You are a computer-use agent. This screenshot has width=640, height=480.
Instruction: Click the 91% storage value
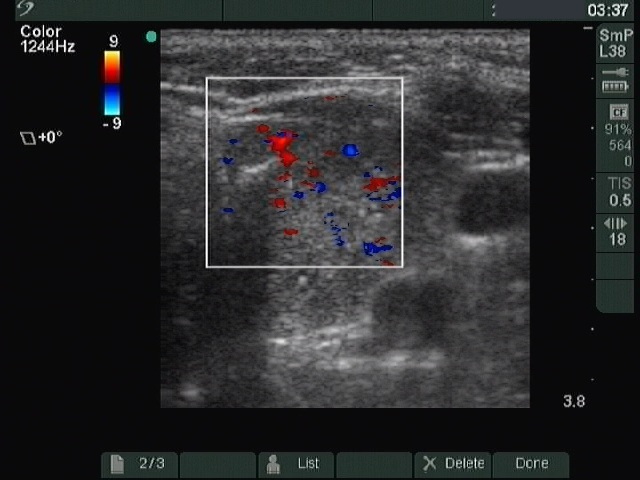coord(618,130)
